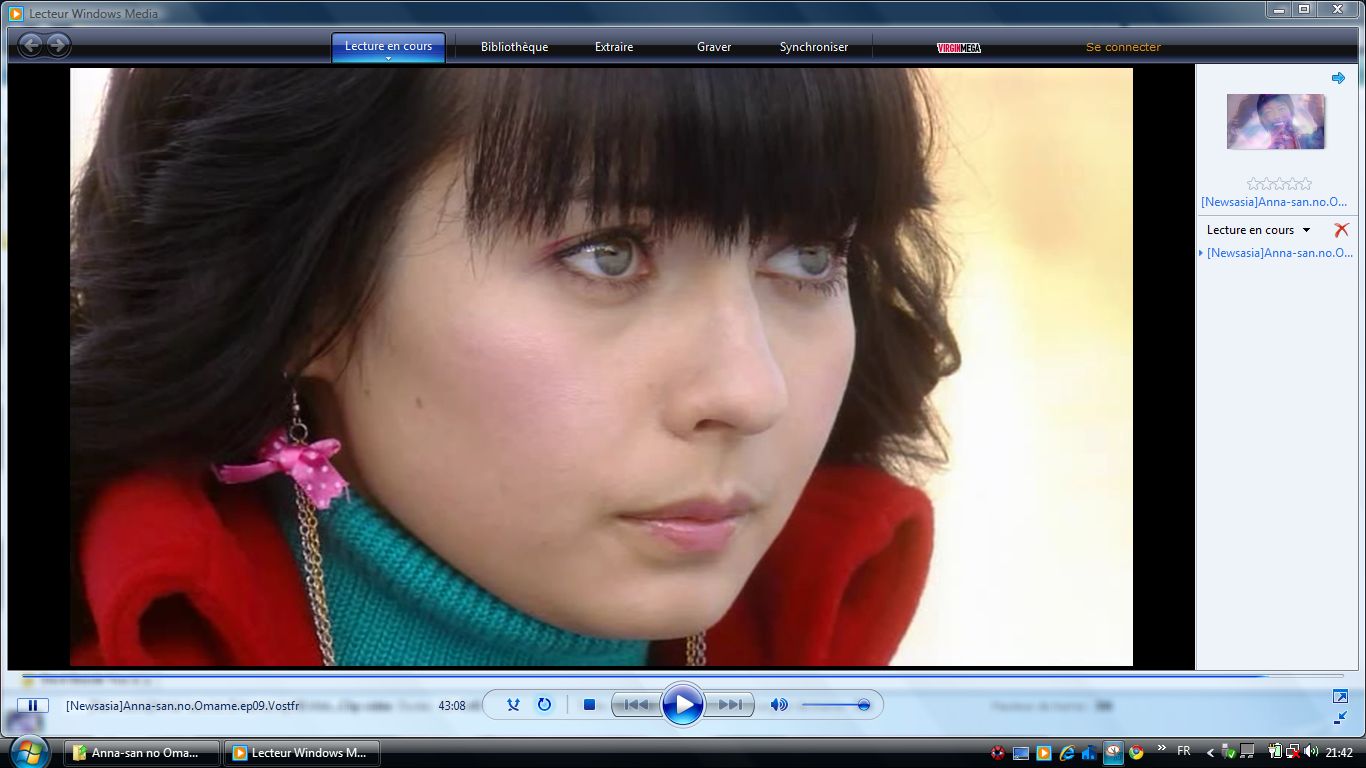Switch to compact mode
Screen dimensions: 1366x768
pyautogui.click(x=1340, y=717)
